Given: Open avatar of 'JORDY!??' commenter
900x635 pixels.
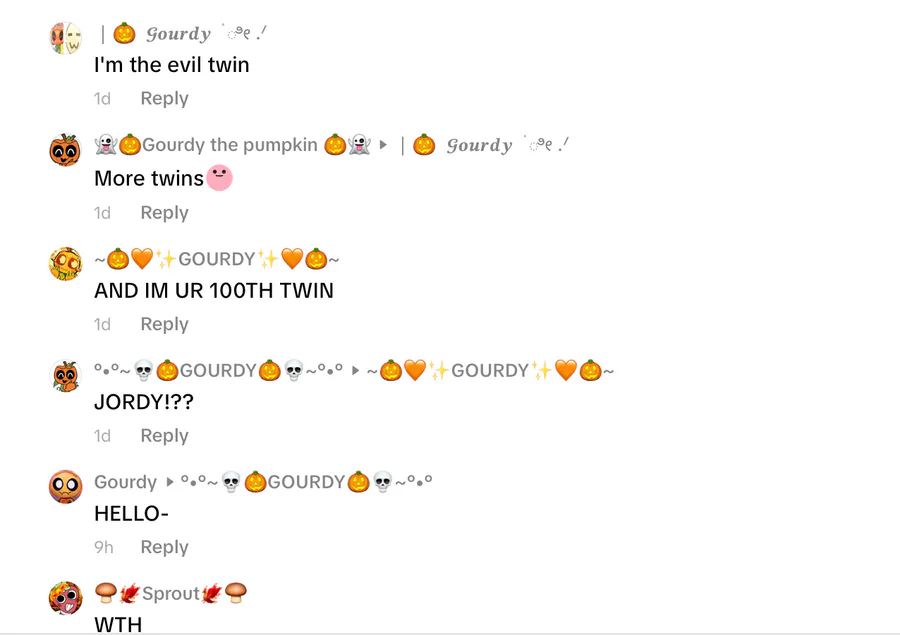Looking at the screenshot, I should [65, 375].
